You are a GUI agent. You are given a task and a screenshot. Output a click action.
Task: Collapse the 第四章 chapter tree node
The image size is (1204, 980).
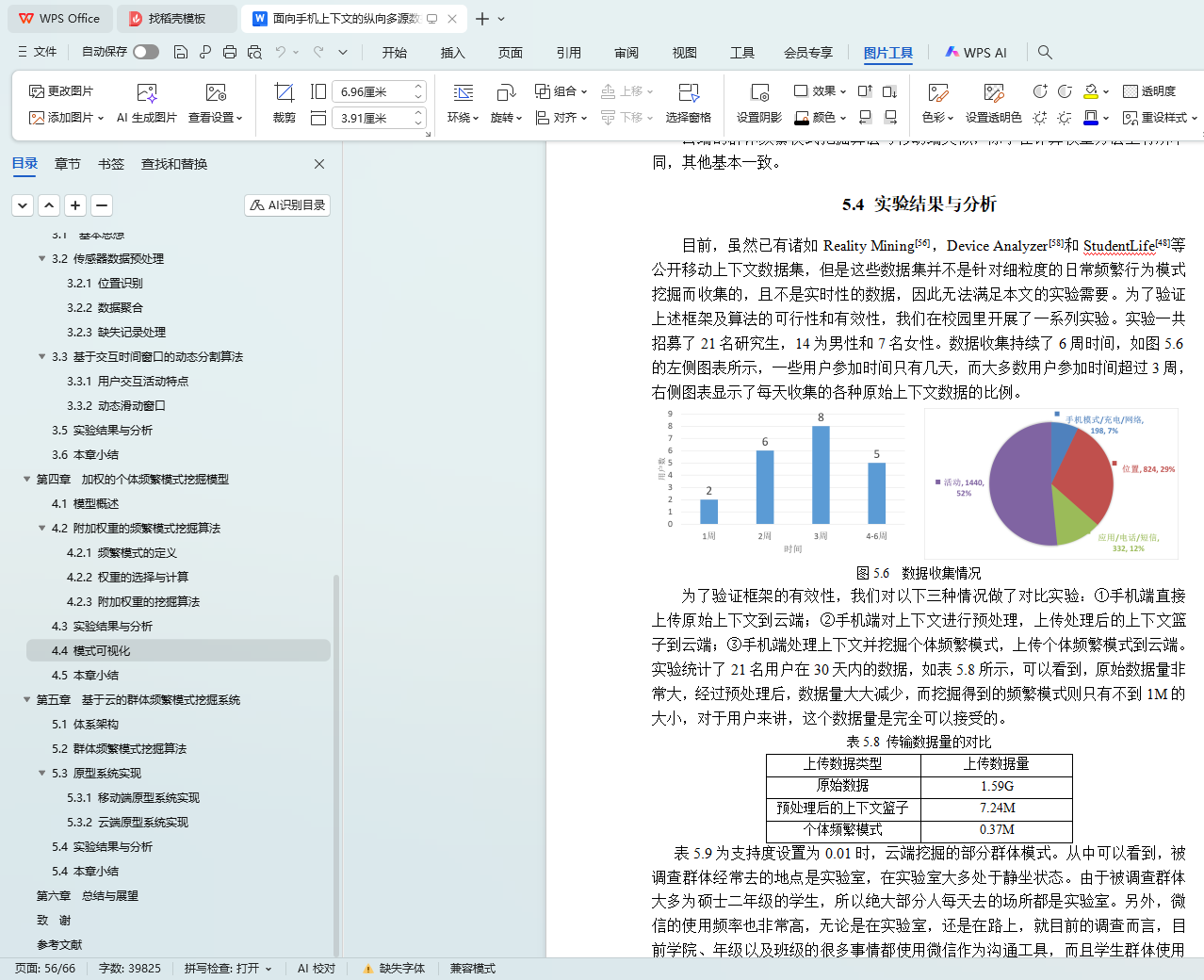(x=27, y=480)
